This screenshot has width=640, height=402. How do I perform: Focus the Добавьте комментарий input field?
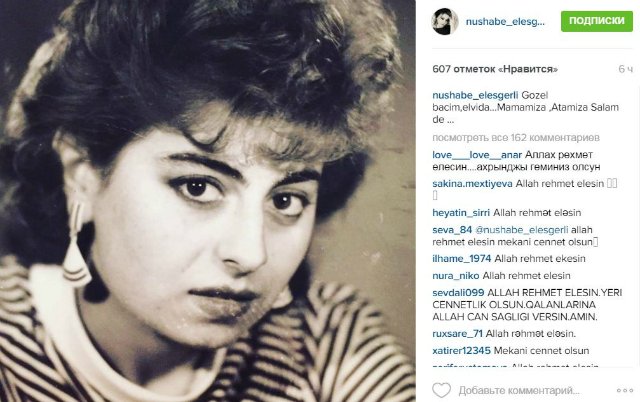click(x=519, y=391)
